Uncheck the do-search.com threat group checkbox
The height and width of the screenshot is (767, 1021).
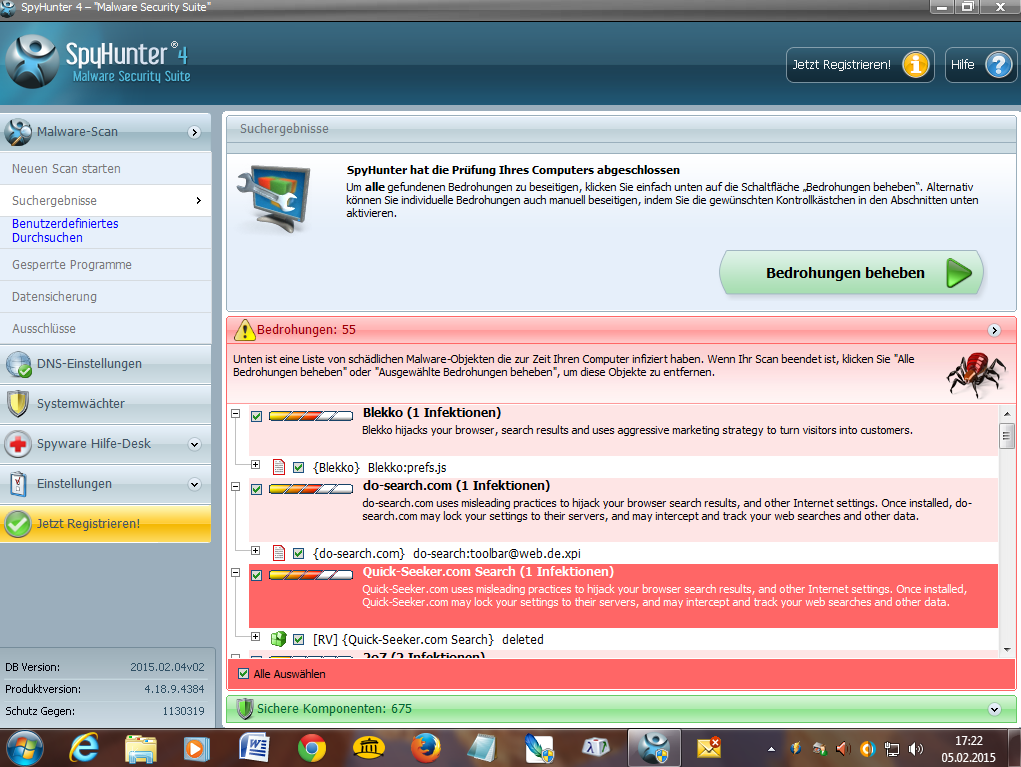pos(257,489)
